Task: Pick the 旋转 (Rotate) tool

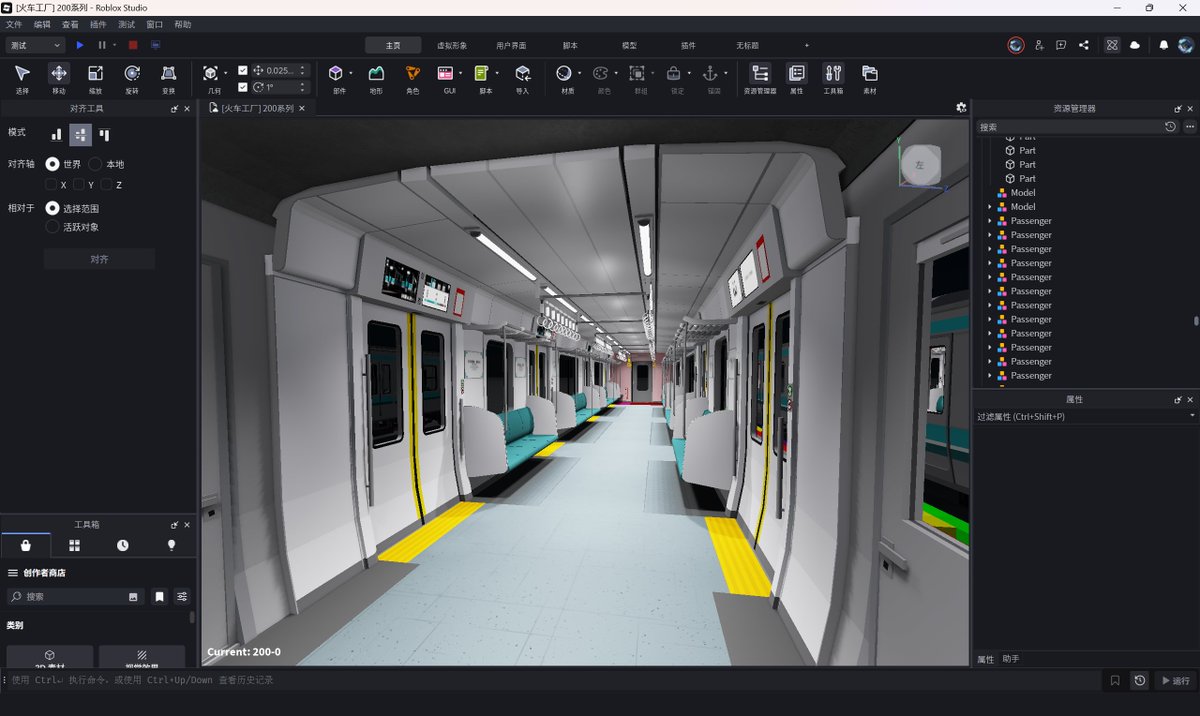Action: [x=132, y=78]
